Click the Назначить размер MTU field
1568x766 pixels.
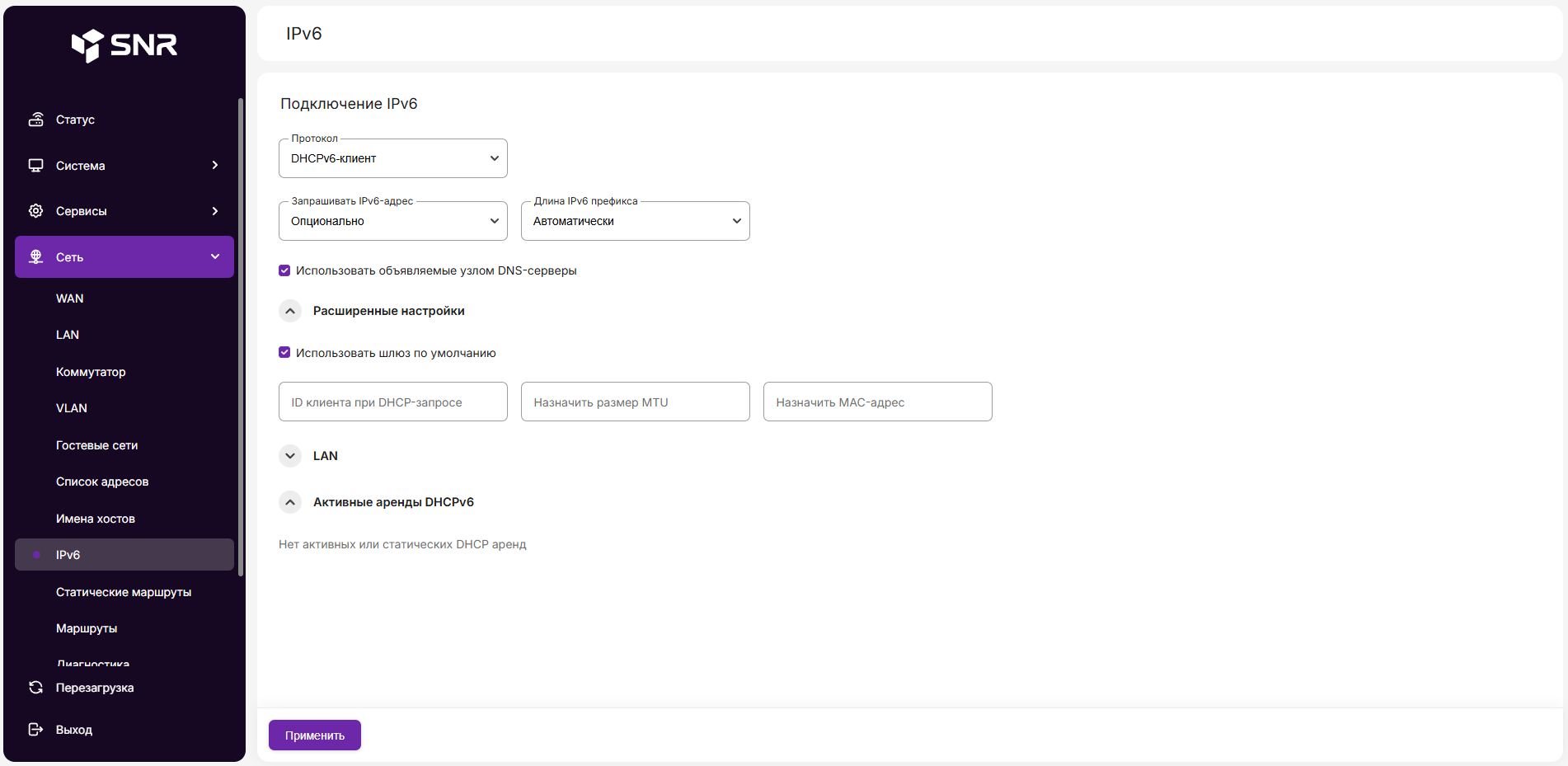tap(635, 402)
